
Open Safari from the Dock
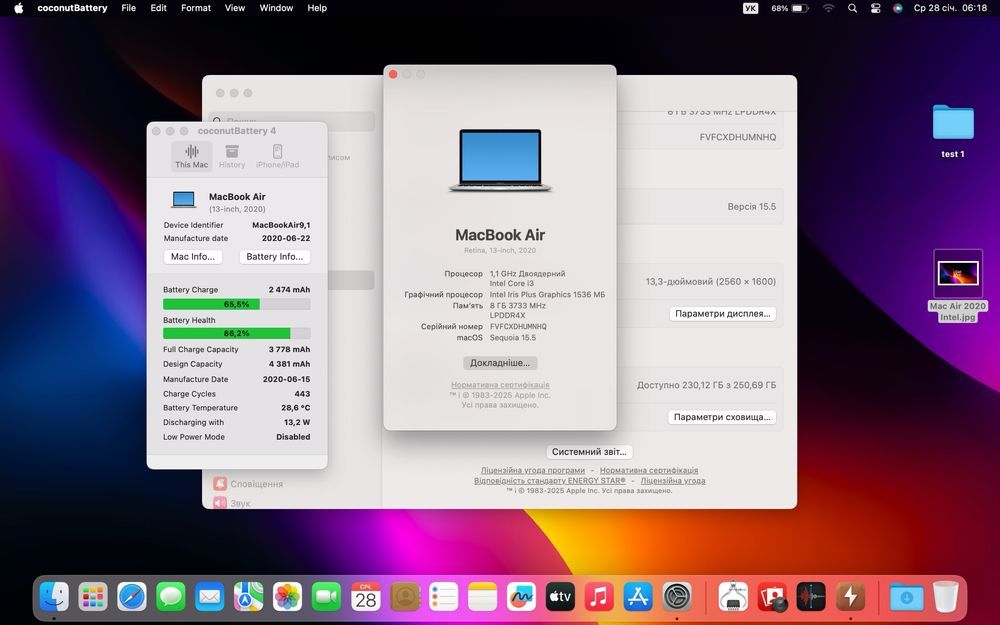(x=132, y=598)
